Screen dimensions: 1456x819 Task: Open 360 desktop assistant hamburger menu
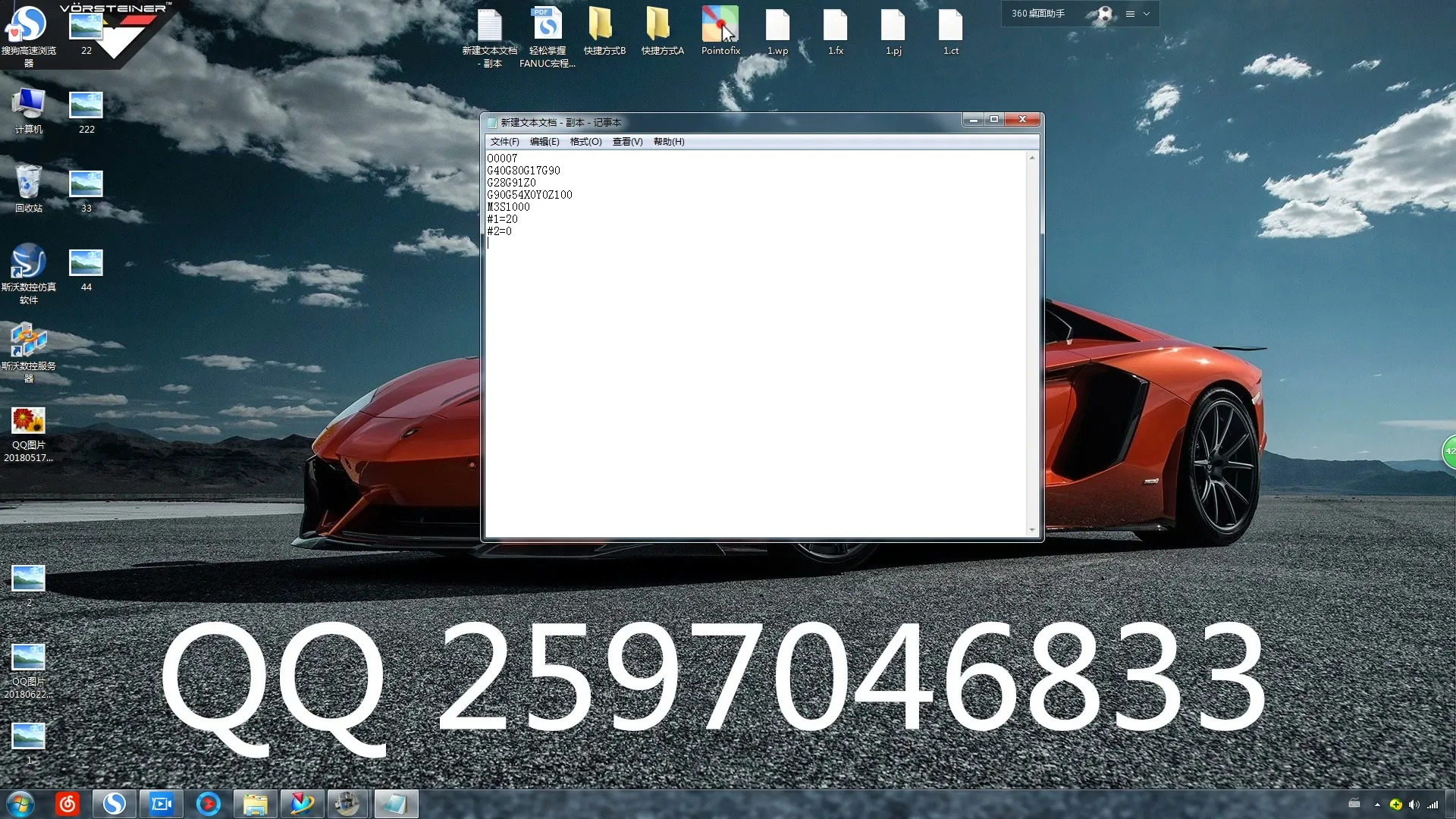pos(1130,14)
